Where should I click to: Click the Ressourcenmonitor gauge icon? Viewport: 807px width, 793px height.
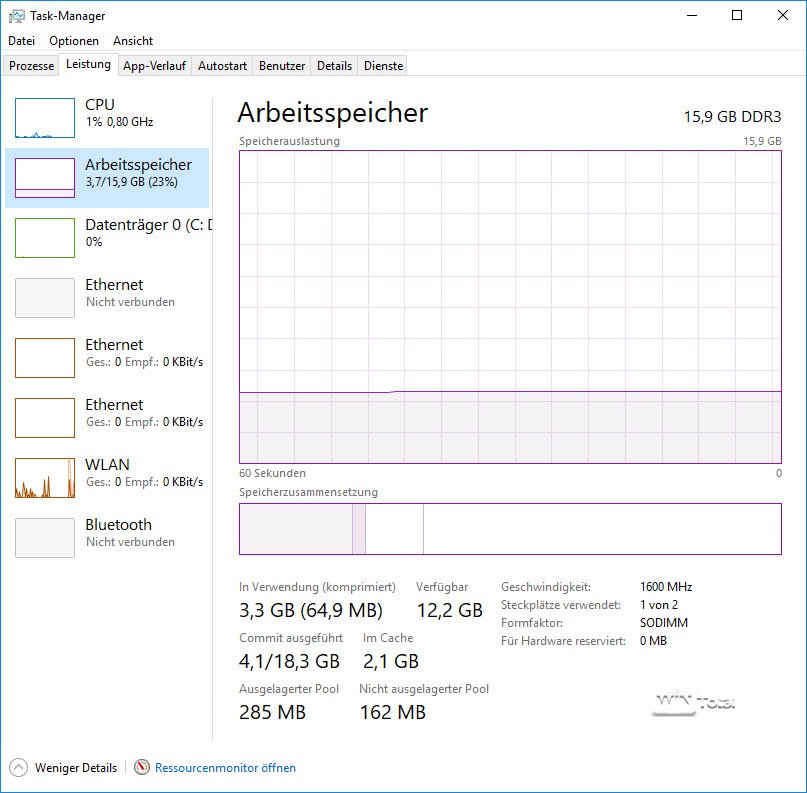pyautogui.click(x=142, y=767)
